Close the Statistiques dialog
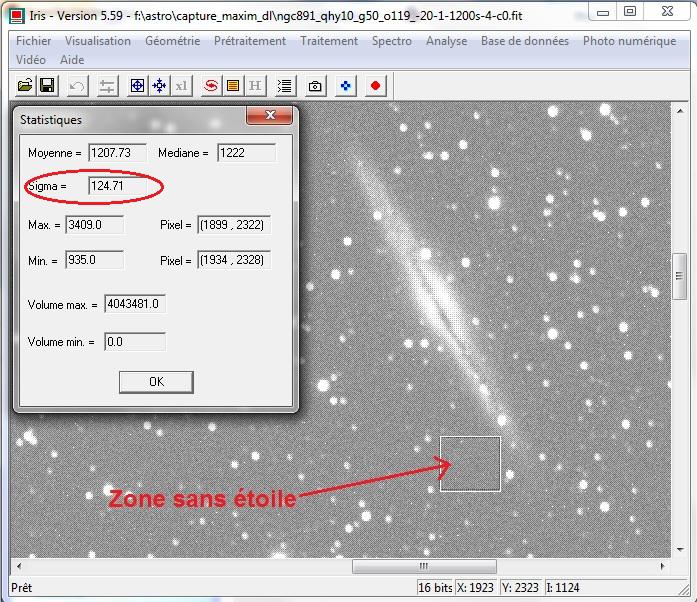This screenshot has width=697, height=602. tap(269, 115)
